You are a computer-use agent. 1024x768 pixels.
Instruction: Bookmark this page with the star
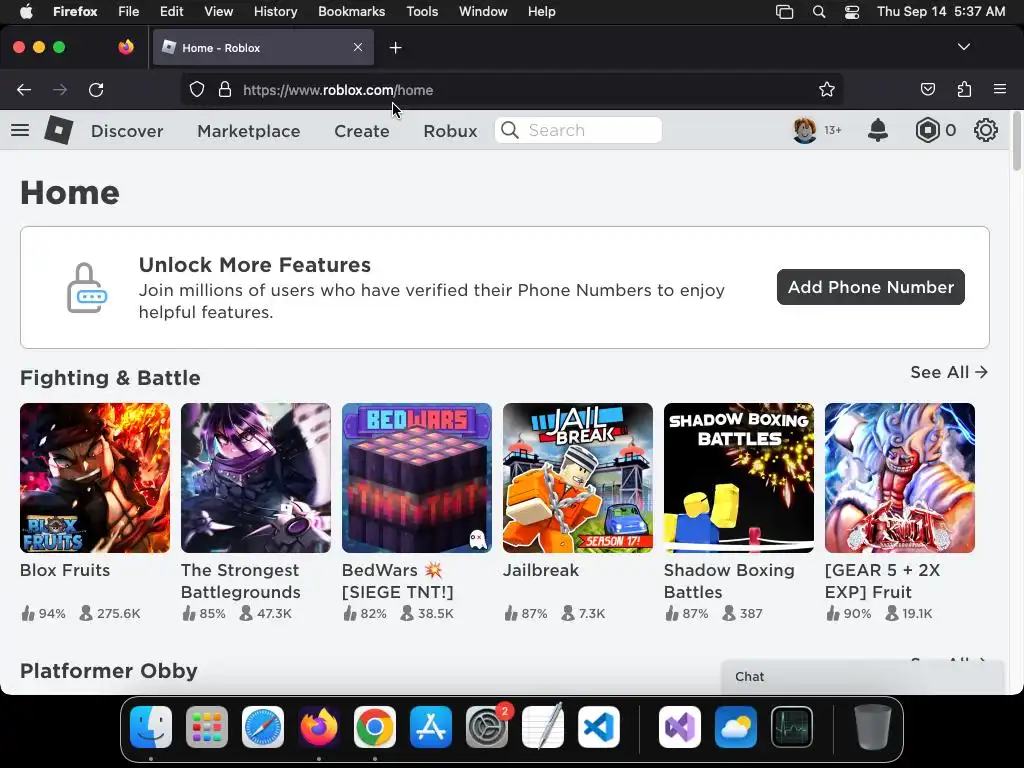[827, 90]
